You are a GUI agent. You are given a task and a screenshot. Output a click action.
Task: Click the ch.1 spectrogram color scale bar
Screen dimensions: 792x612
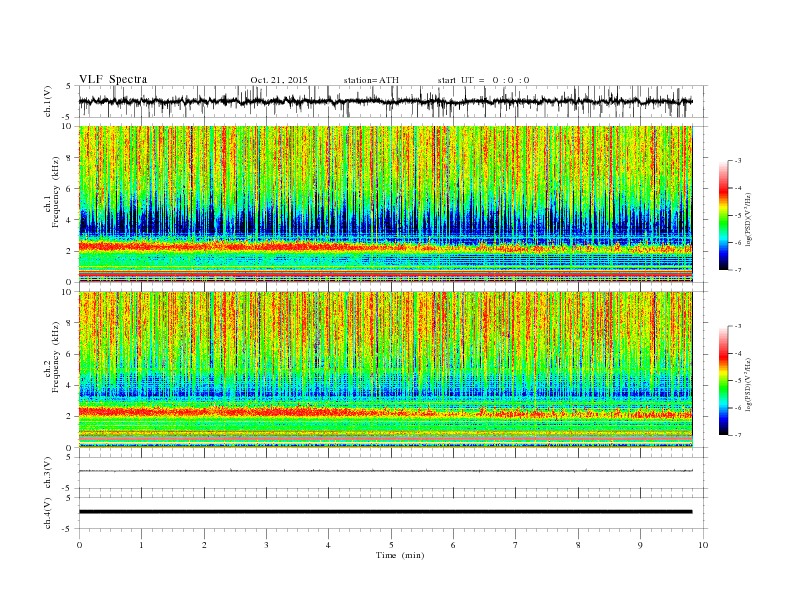[x=724, y=215]
